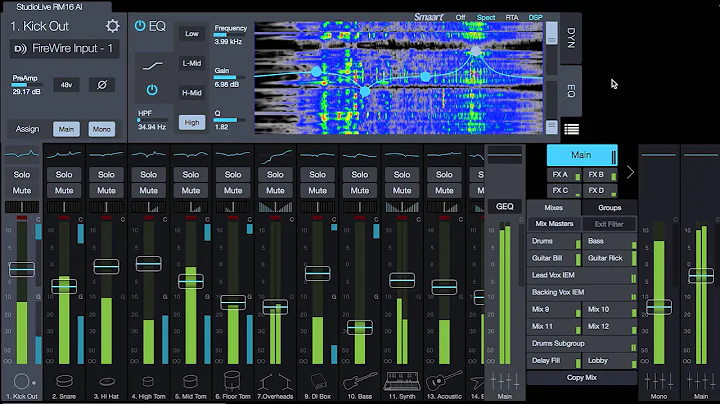This screenshot has height=404, width=720.
Task: Select the DI Box channel icon
Action: click(x=318, y=382)
